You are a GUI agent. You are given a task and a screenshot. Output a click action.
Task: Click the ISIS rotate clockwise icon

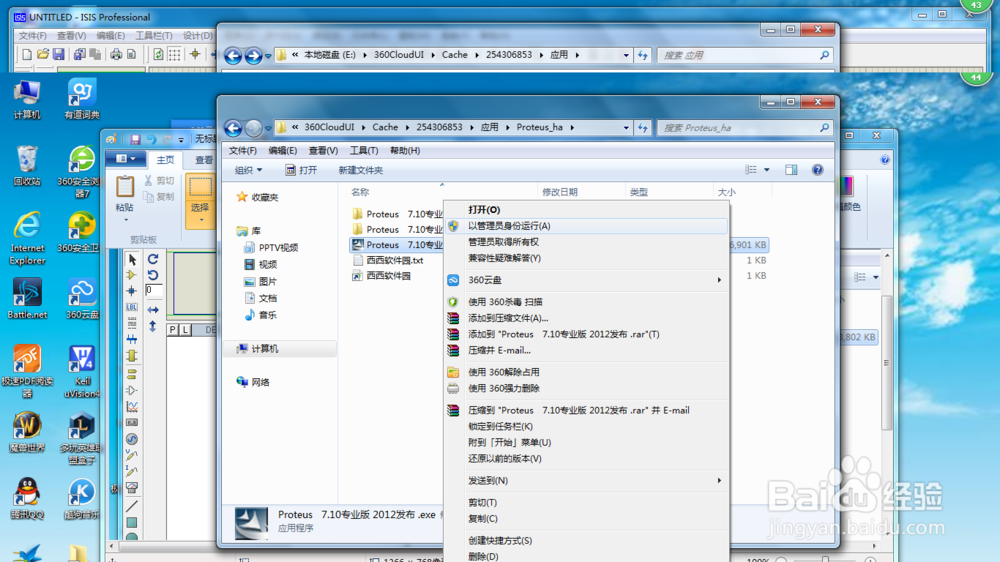pos(153,259)
